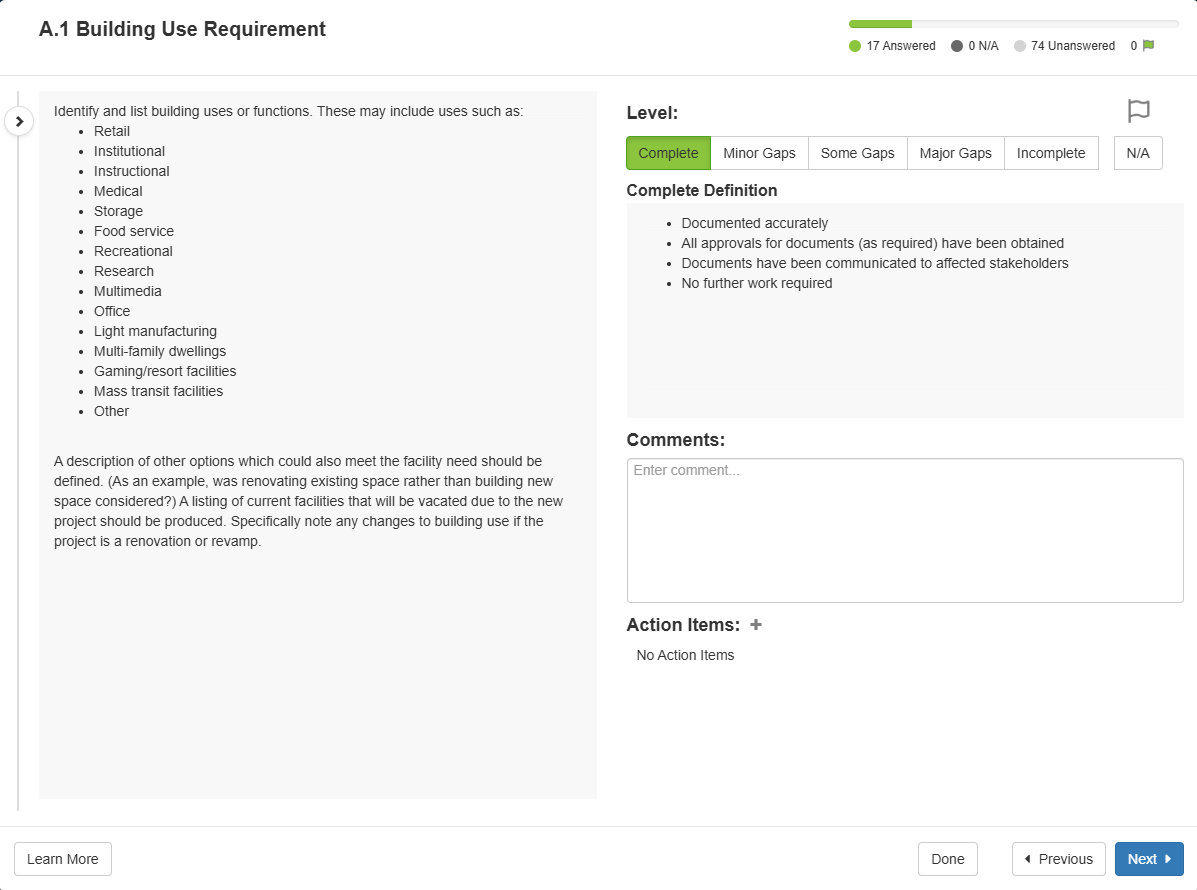Add an action item with plus icon

coord(756,625)
